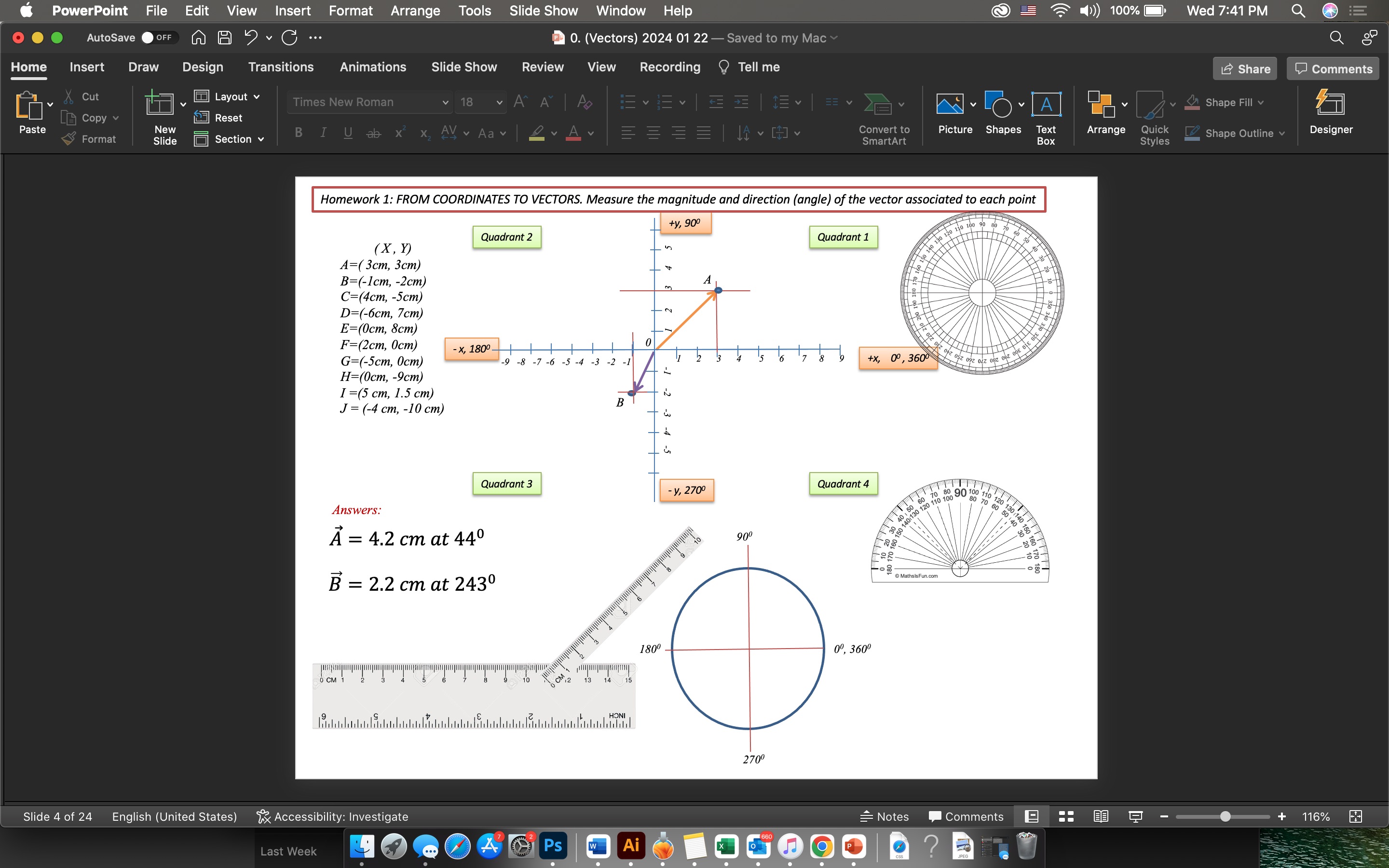Viewport: 1389px width, 868px height.
Task: Click the Clear Formatting icon
Action: coord(585,102)
